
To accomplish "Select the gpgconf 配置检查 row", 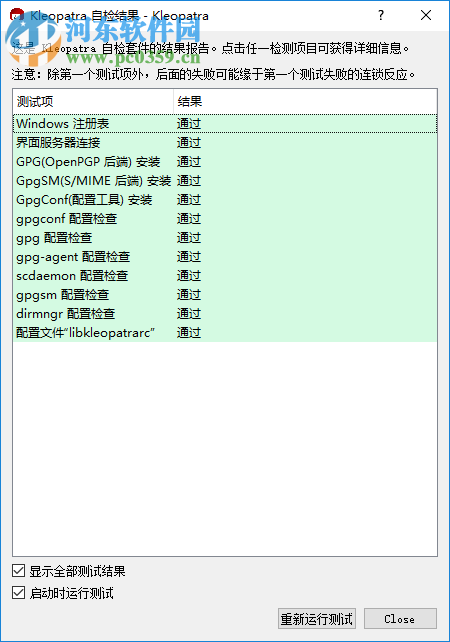I will pos(225,219).
